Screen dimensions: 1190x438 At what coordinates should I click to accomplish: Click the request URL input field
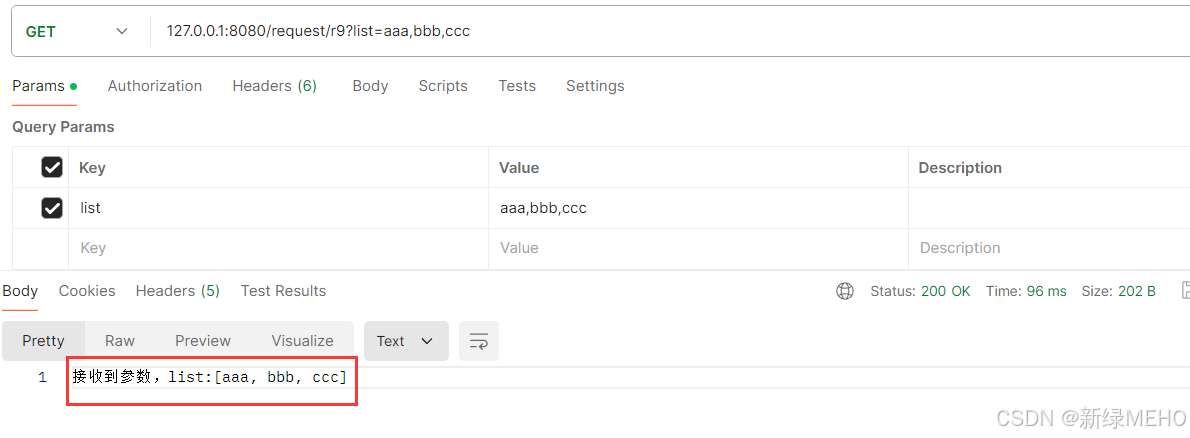click(668, 31)
